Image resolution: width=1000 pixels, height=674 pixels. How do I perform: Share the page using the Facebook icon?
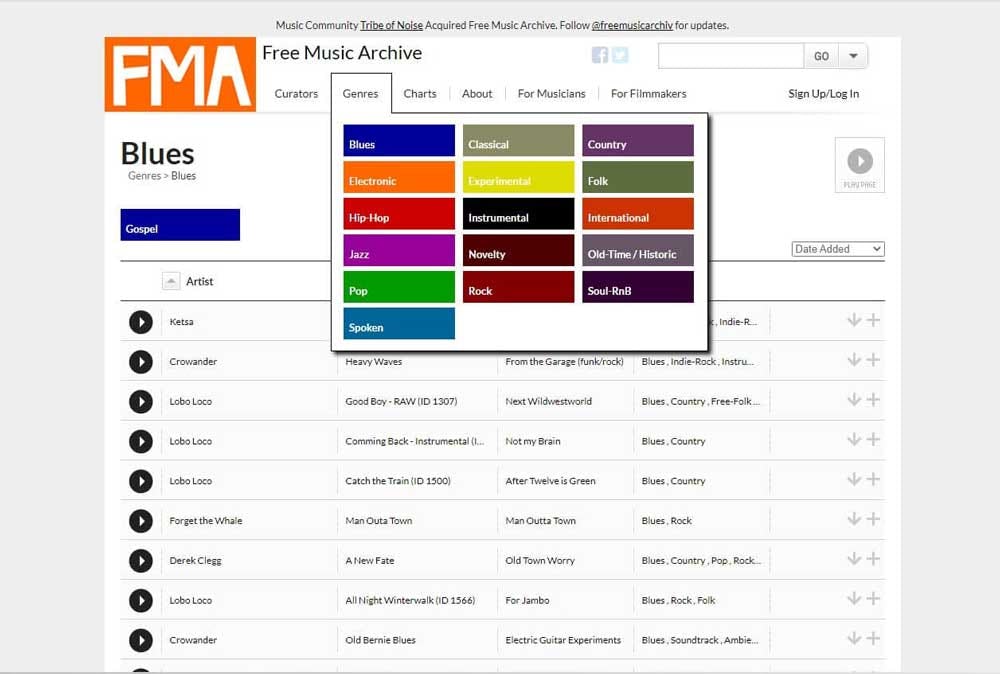pyautogui.click(x=598, y=55)
